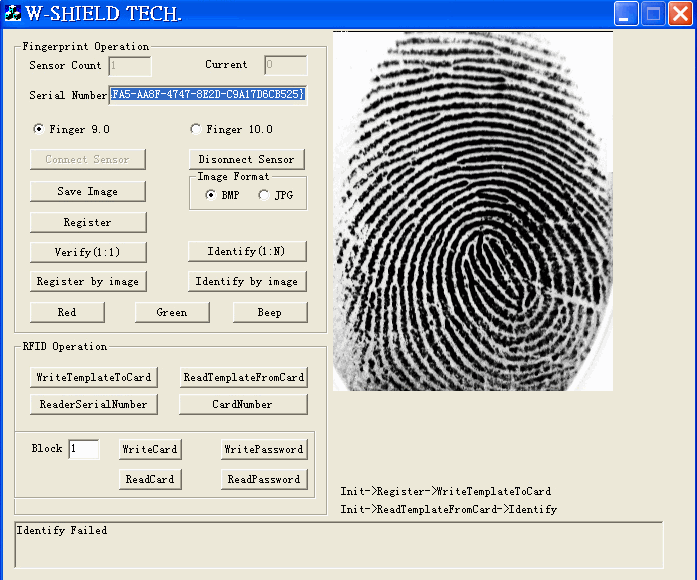Image resolution: width=697 pixels, height=580 pixels.
Task: Click the ReadCard button
Action: pos(150,480)
